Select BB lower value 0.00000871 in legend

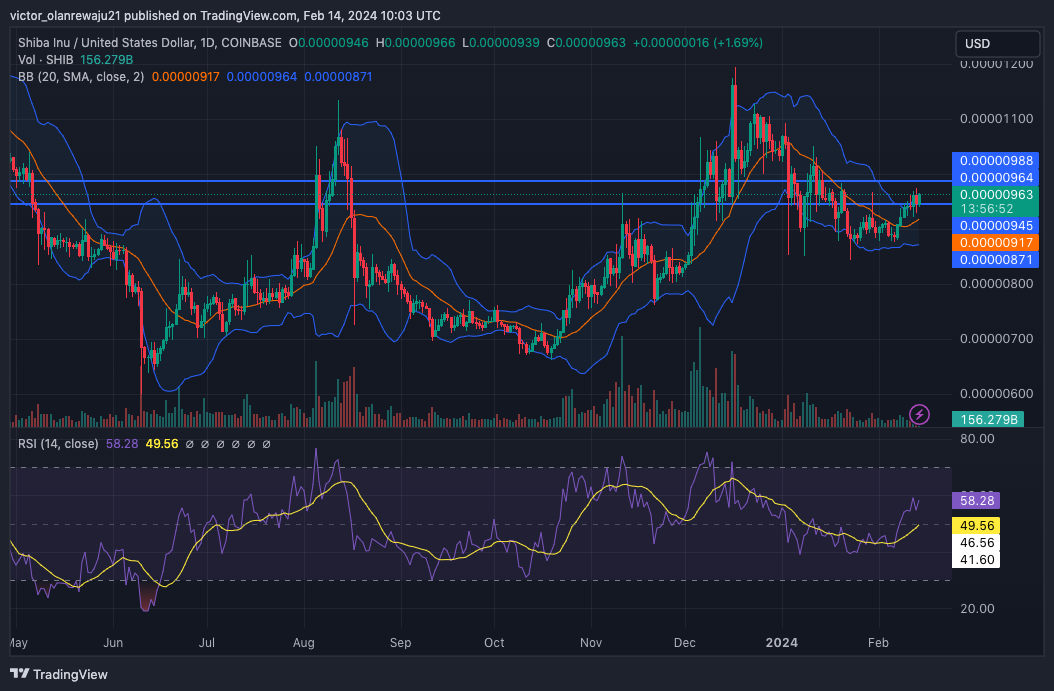tap(338, 77)
